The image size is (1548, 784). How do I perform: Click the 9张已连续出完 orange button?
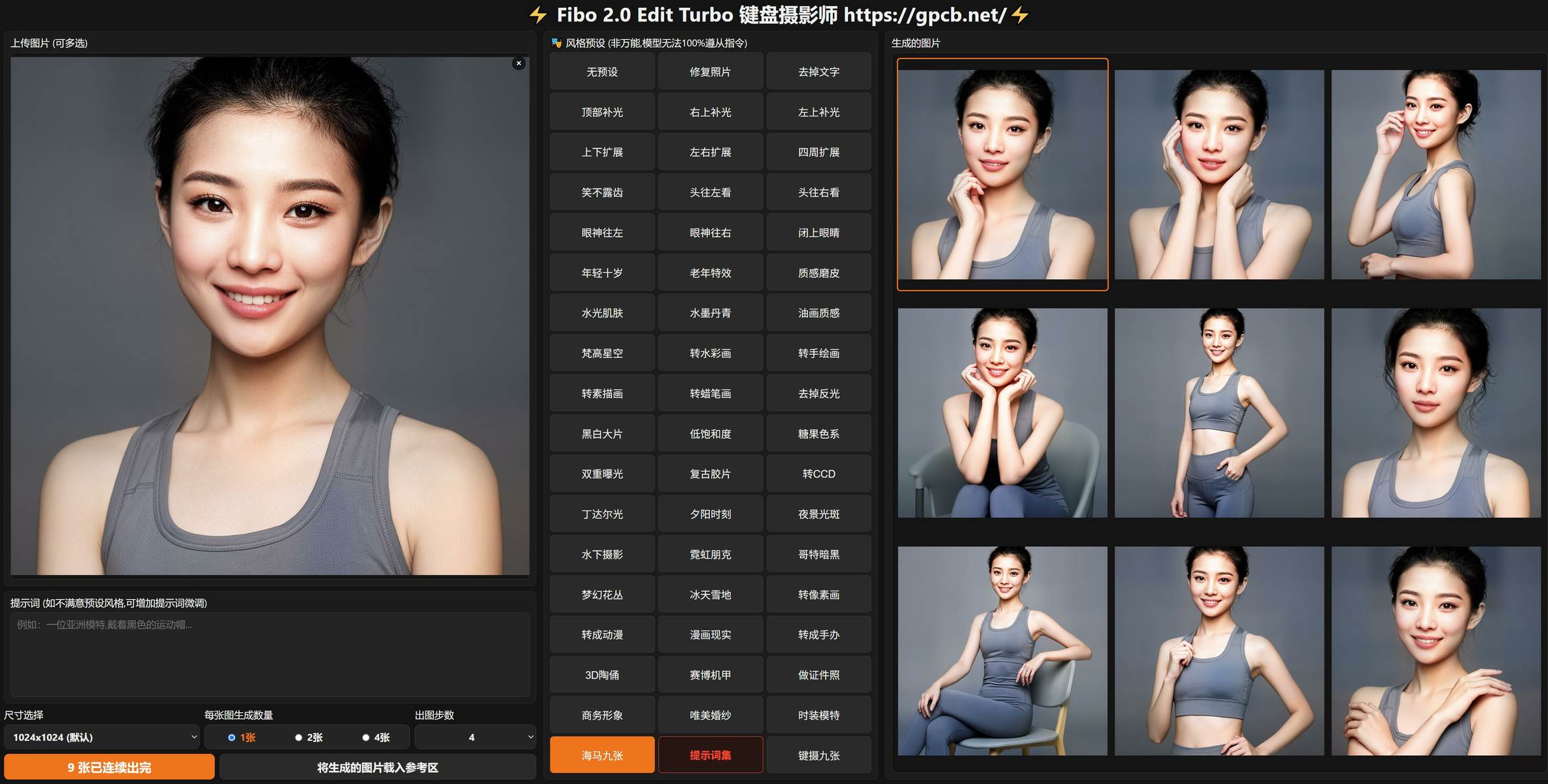109,767
